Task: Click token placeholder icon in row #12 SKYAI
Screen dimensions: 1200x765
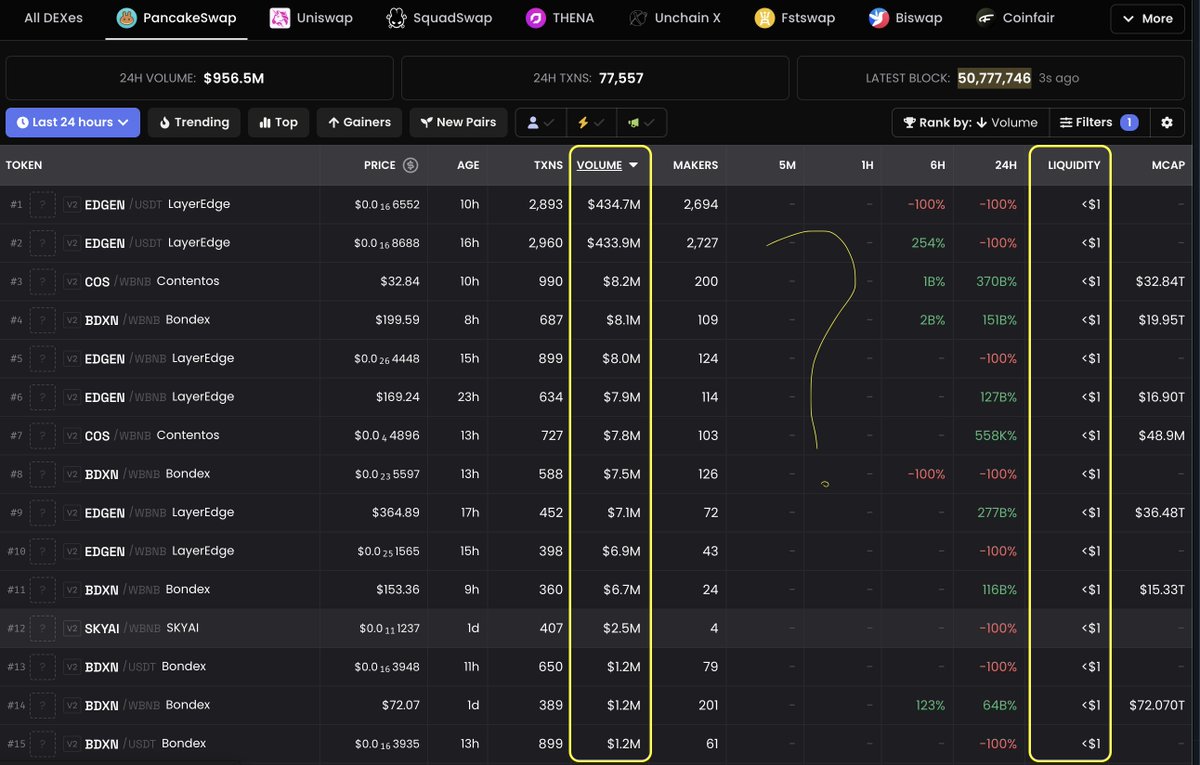Action: (x=43, y=628)
